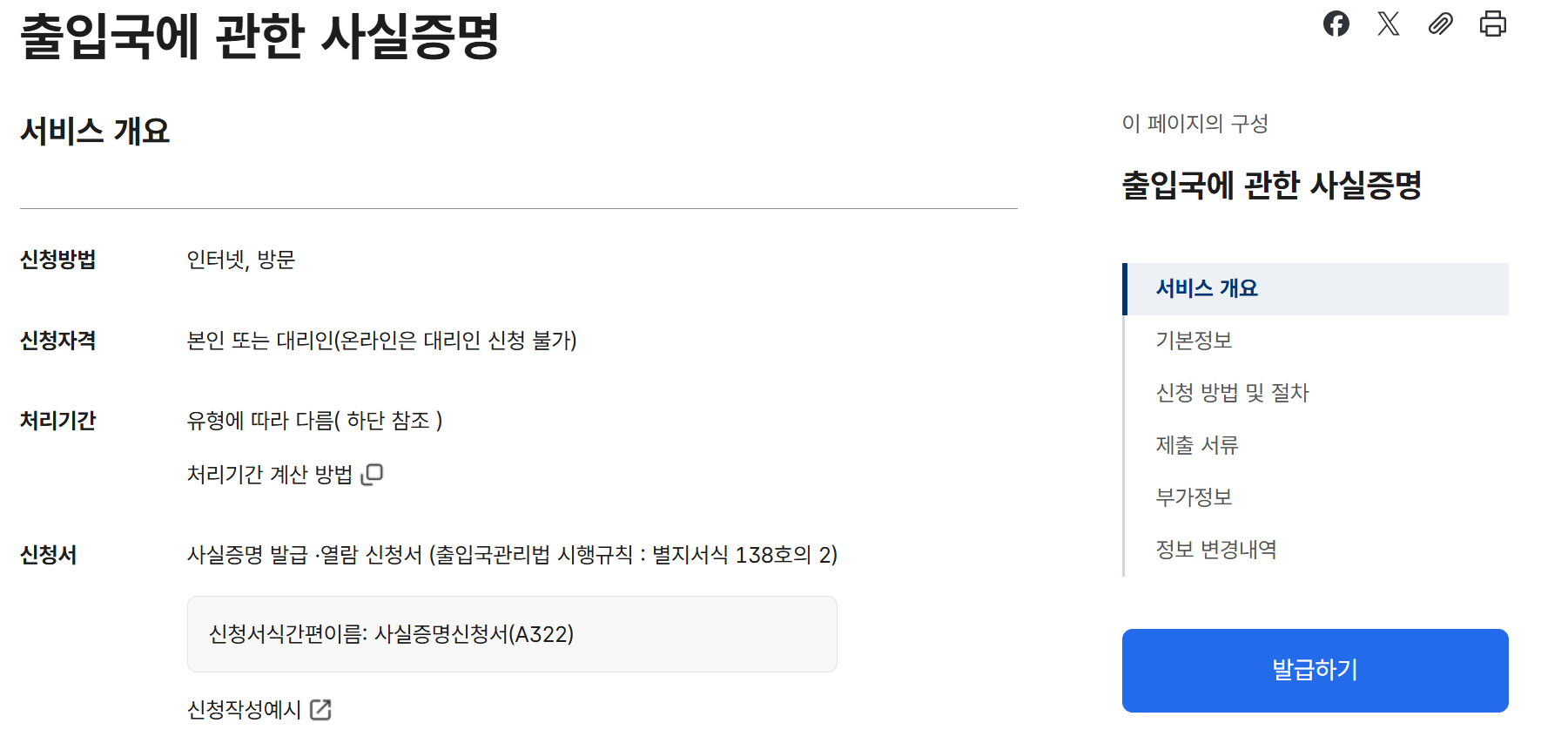The height and width of the screenshot is (750, 1568).
Task: Navigate to the 제출 서류 section
Action: [x=1196, y=445]
